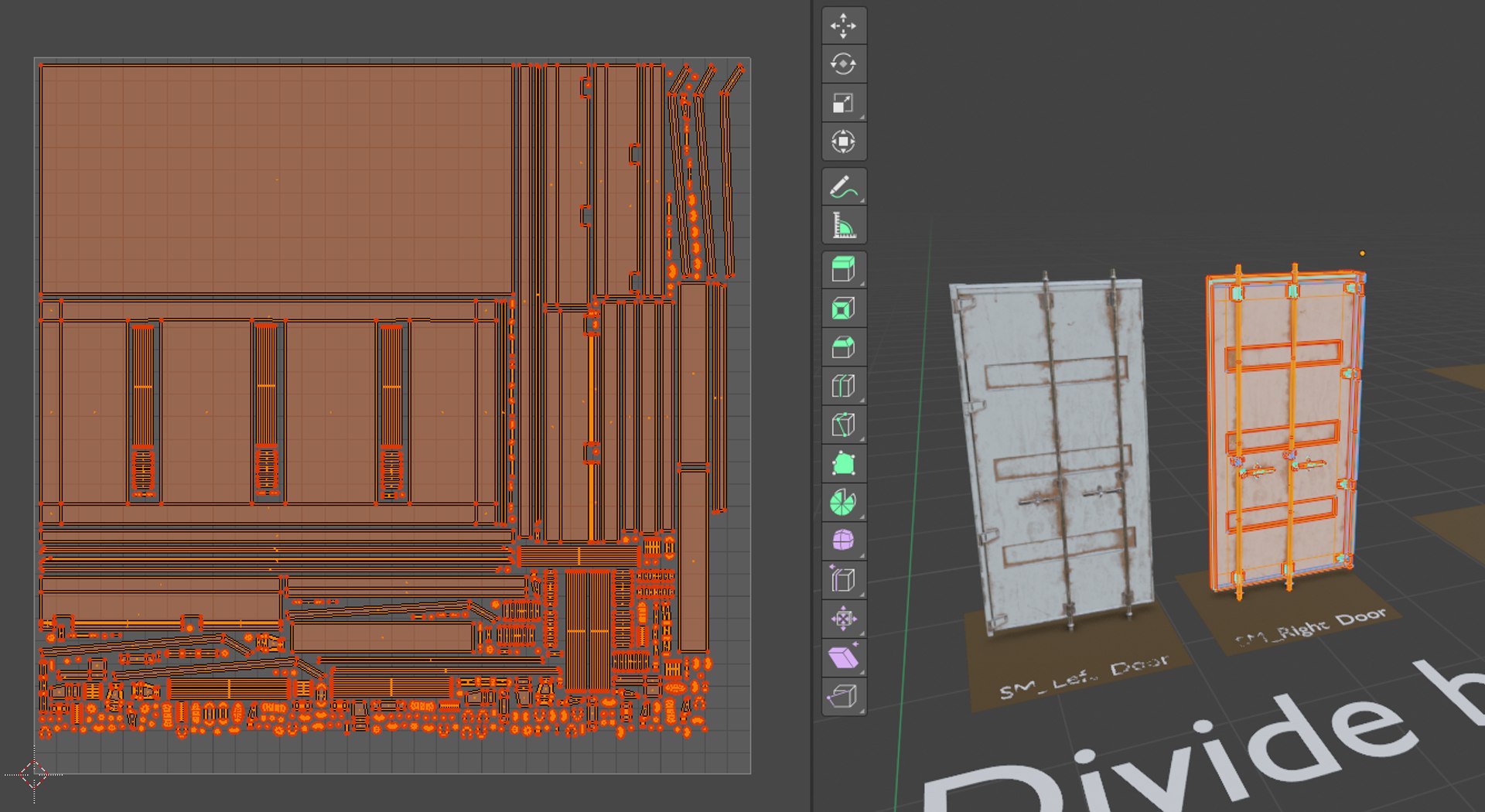Viewport: 1485px width, 812px height.
Task: Select the Rotate tool
Action: pyautogui.click(x=843, y=64)
